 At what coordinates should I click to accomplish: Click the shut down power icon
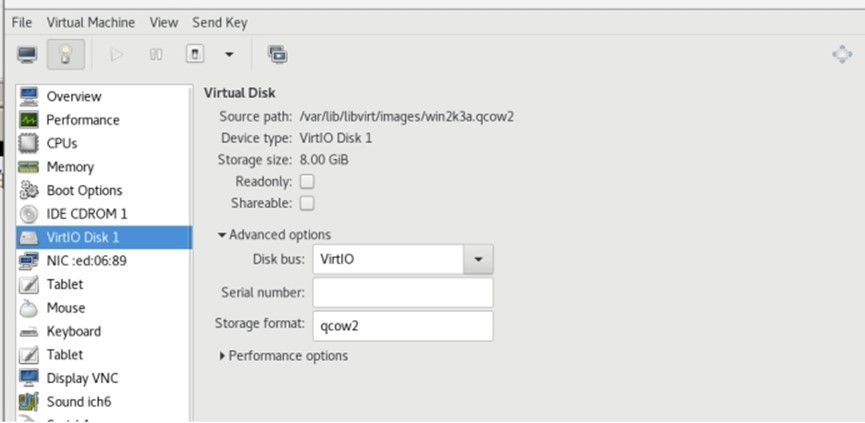tap(195, 54)
